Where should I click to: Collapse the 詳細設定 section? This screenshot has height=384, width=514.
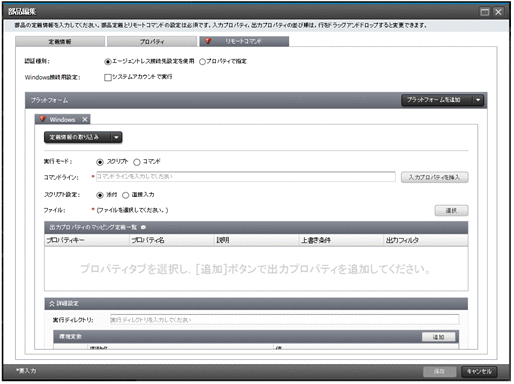tap(52, 304)
